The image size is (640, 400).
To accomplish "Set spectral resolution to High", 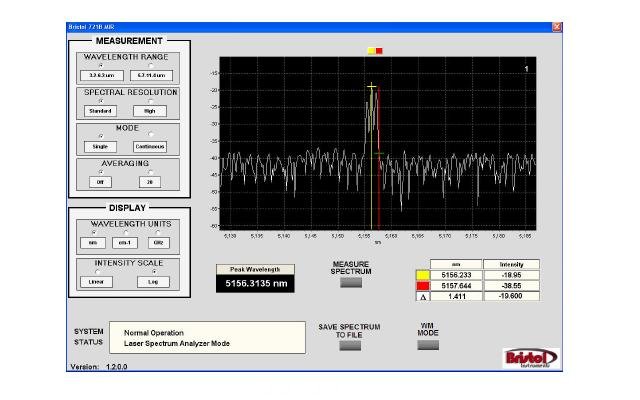I will click(151, 110).
